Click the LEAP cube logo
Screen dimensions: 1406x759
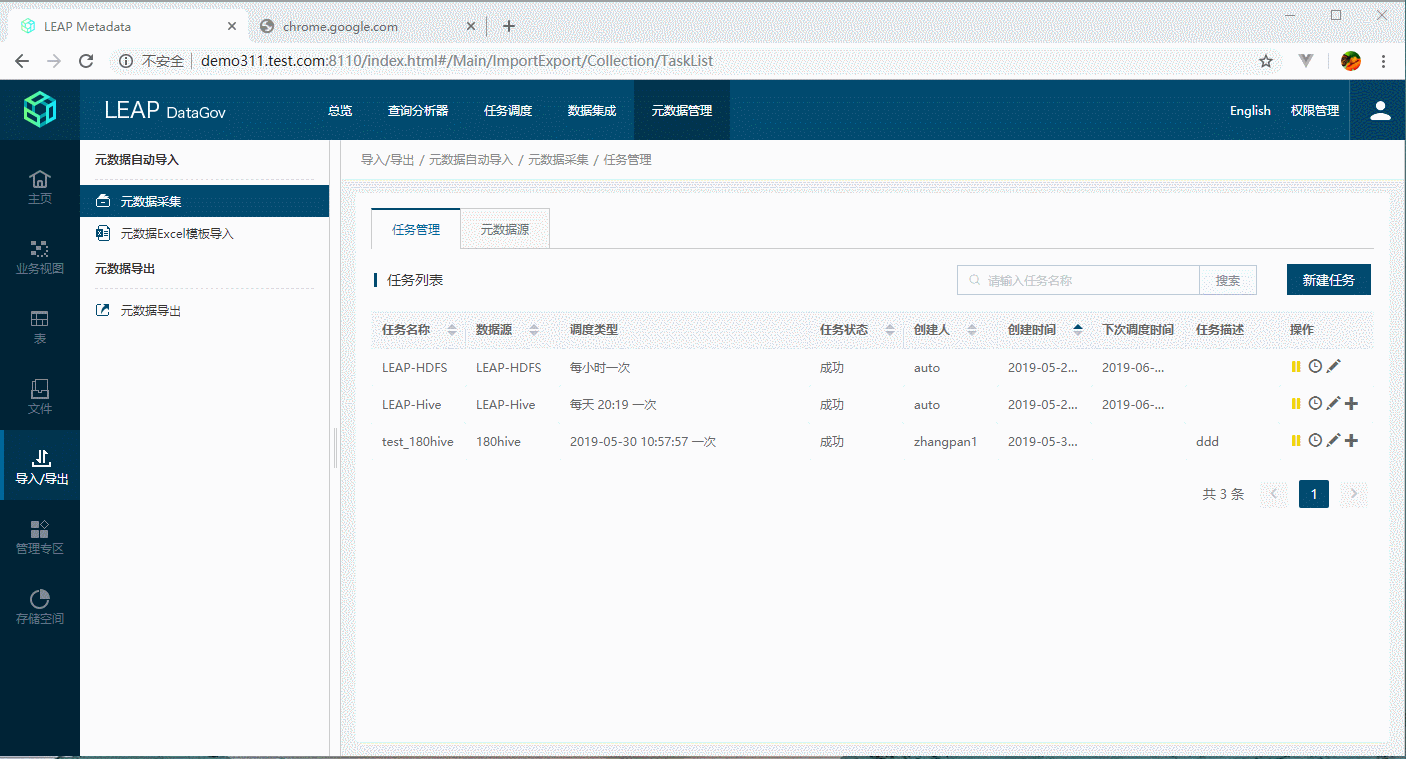40,109
